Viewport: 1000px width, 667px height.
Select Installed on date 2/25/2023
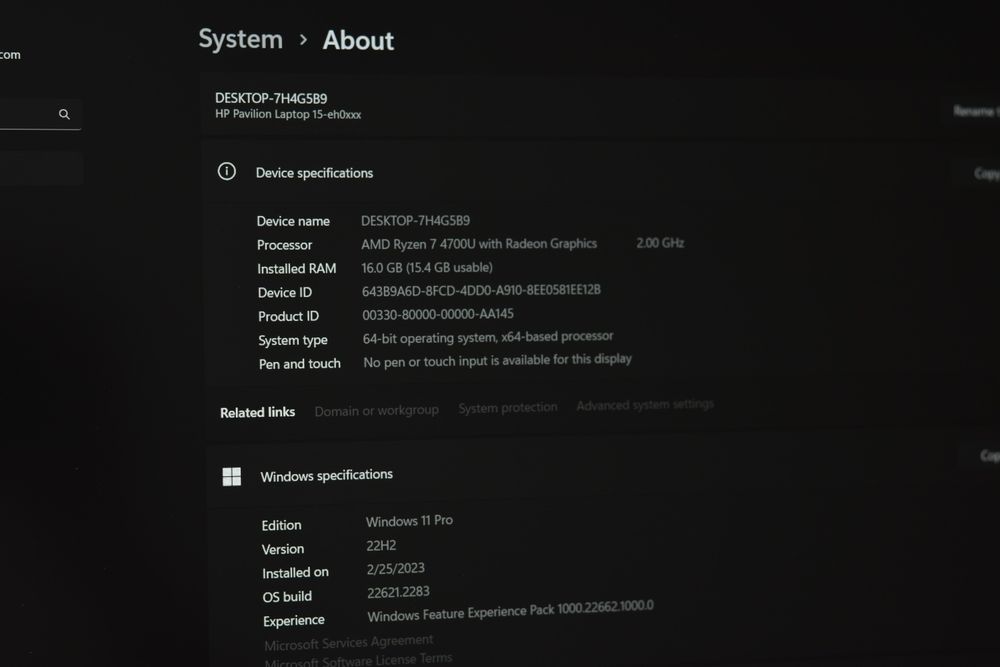(x=395, y=568)
